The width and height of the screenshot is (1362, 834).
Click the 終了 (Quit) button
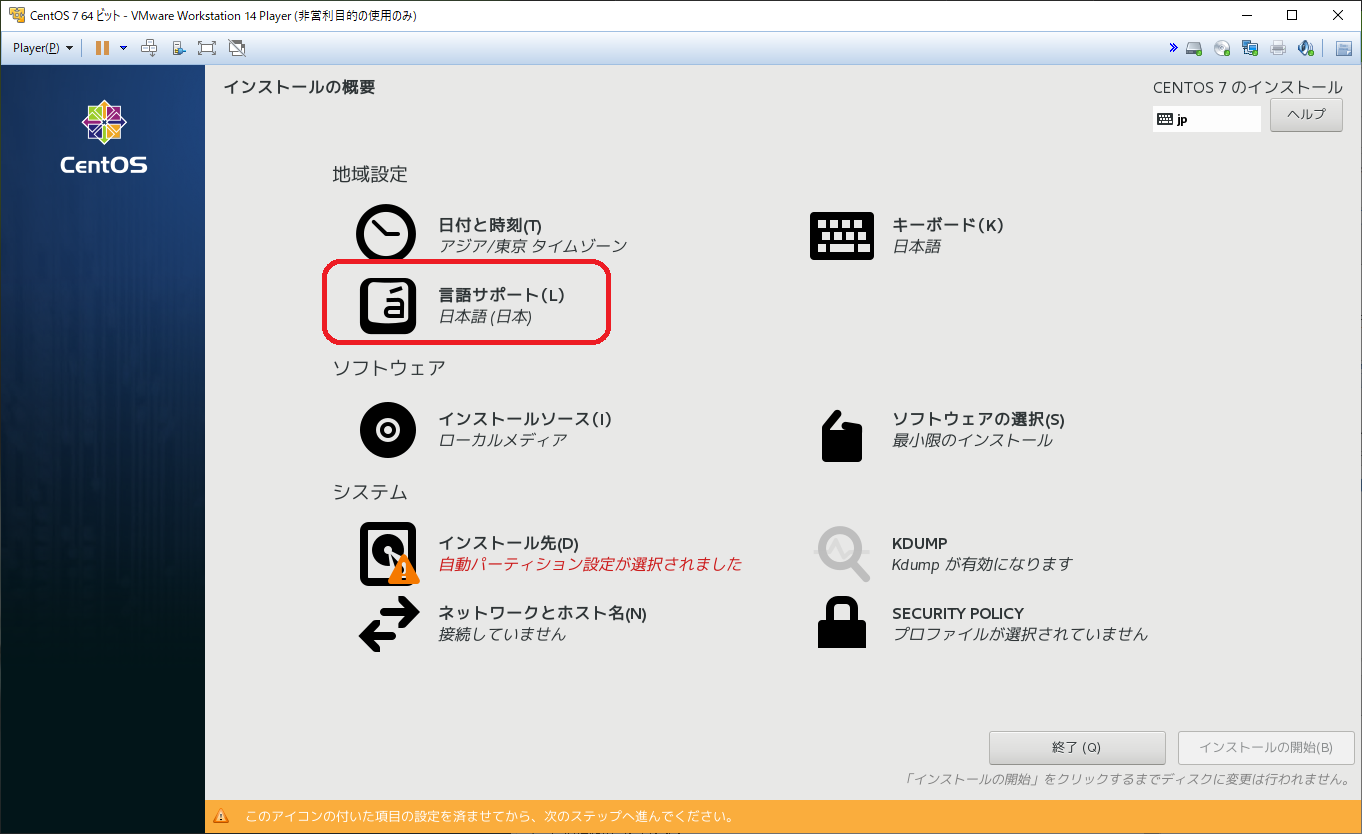[1077, 747]
